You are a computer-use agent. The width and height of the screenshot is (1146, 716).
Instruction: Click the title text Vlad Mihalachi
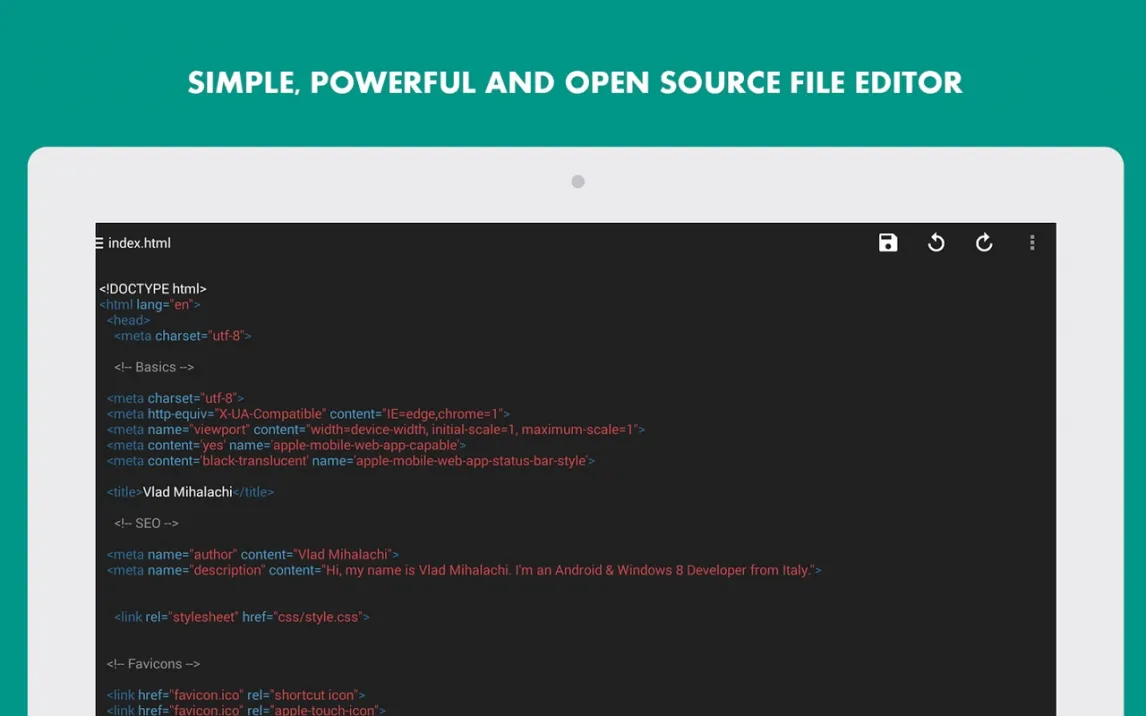click(x=188, y=492)
